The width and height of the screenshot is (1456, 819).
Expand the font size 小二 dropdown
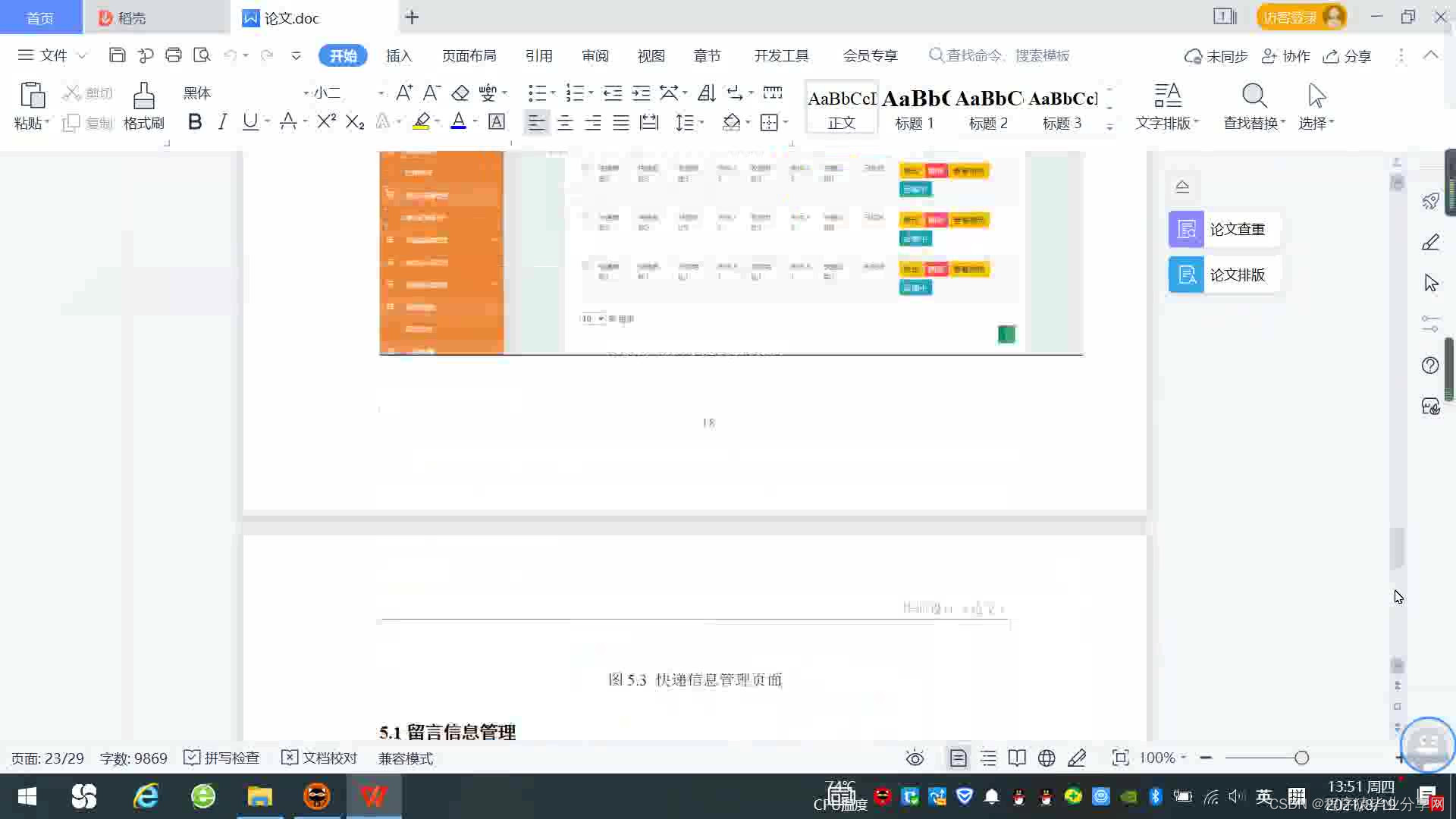[381, 93]
